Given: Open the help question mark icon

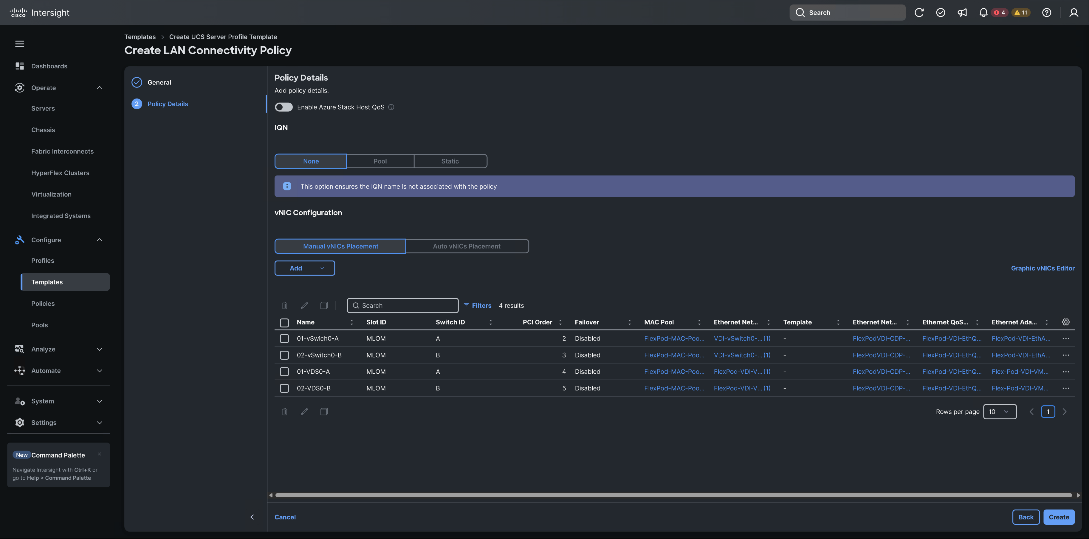Looking at the screenshot, I should (1047, 13).
